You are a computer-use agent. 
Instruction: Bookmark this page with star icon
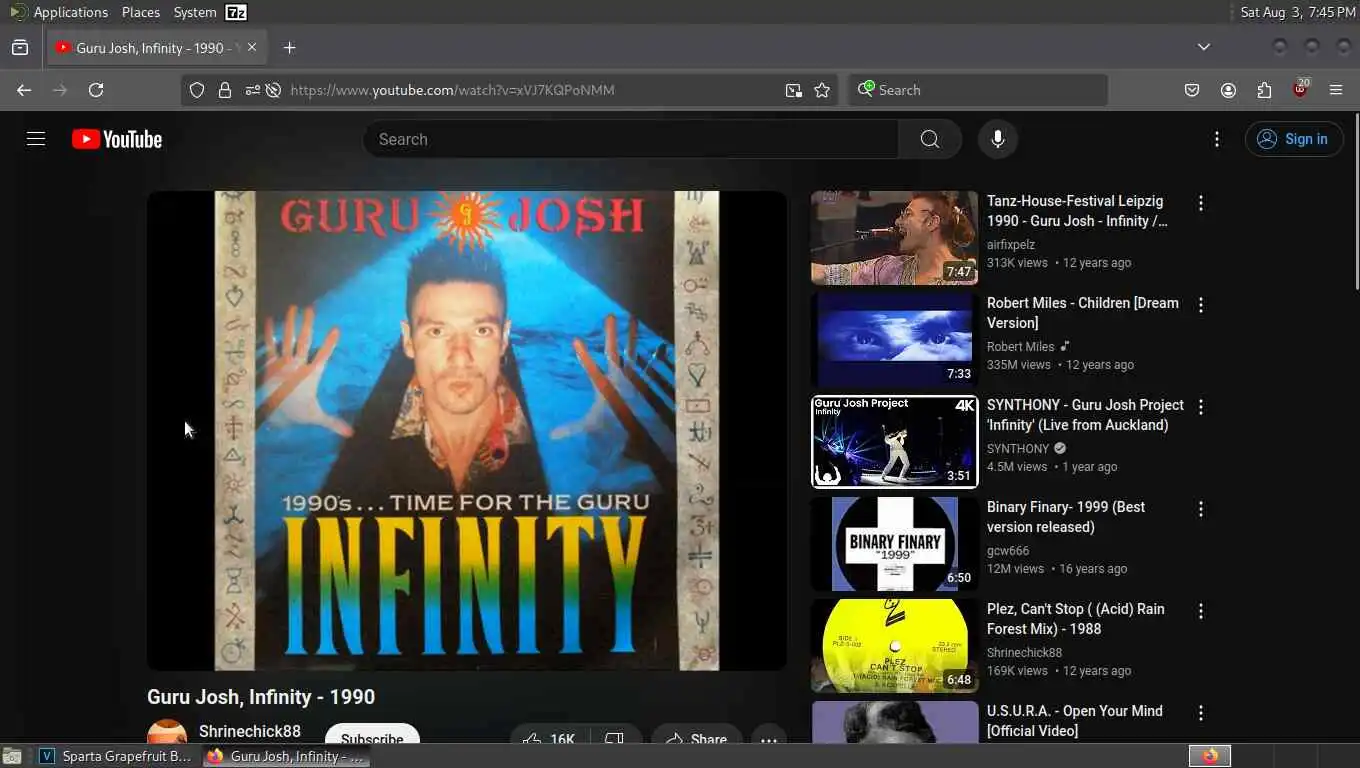[x=822, y=90]
